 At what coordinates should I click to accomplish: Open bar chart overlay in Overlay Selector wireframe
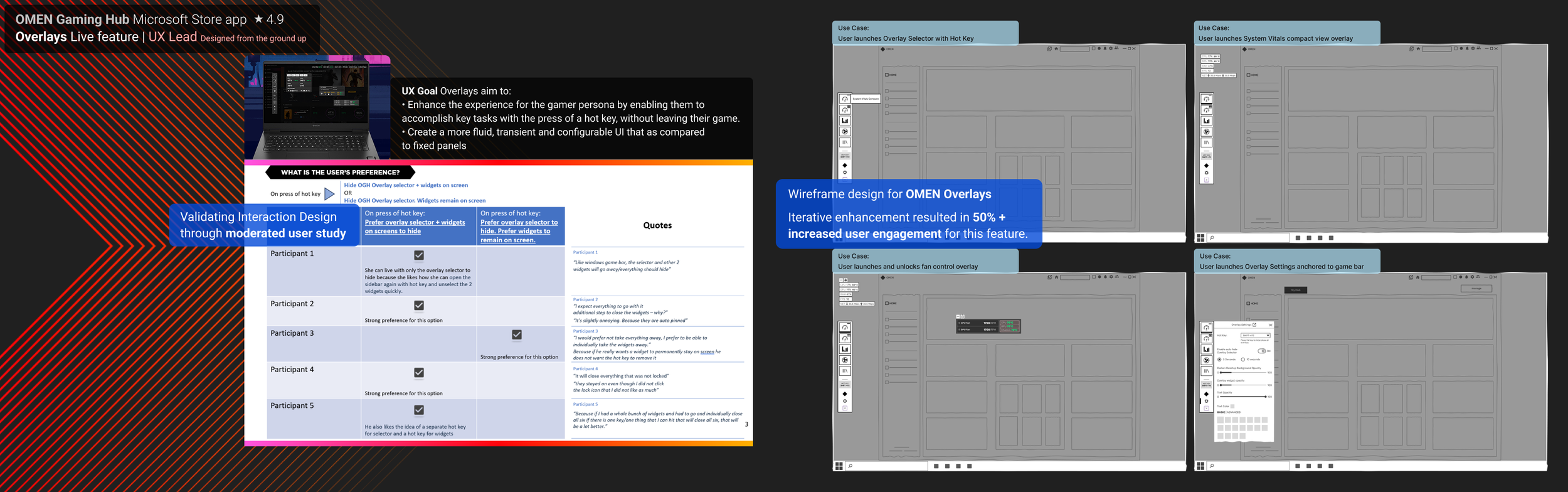coord(845,120)
